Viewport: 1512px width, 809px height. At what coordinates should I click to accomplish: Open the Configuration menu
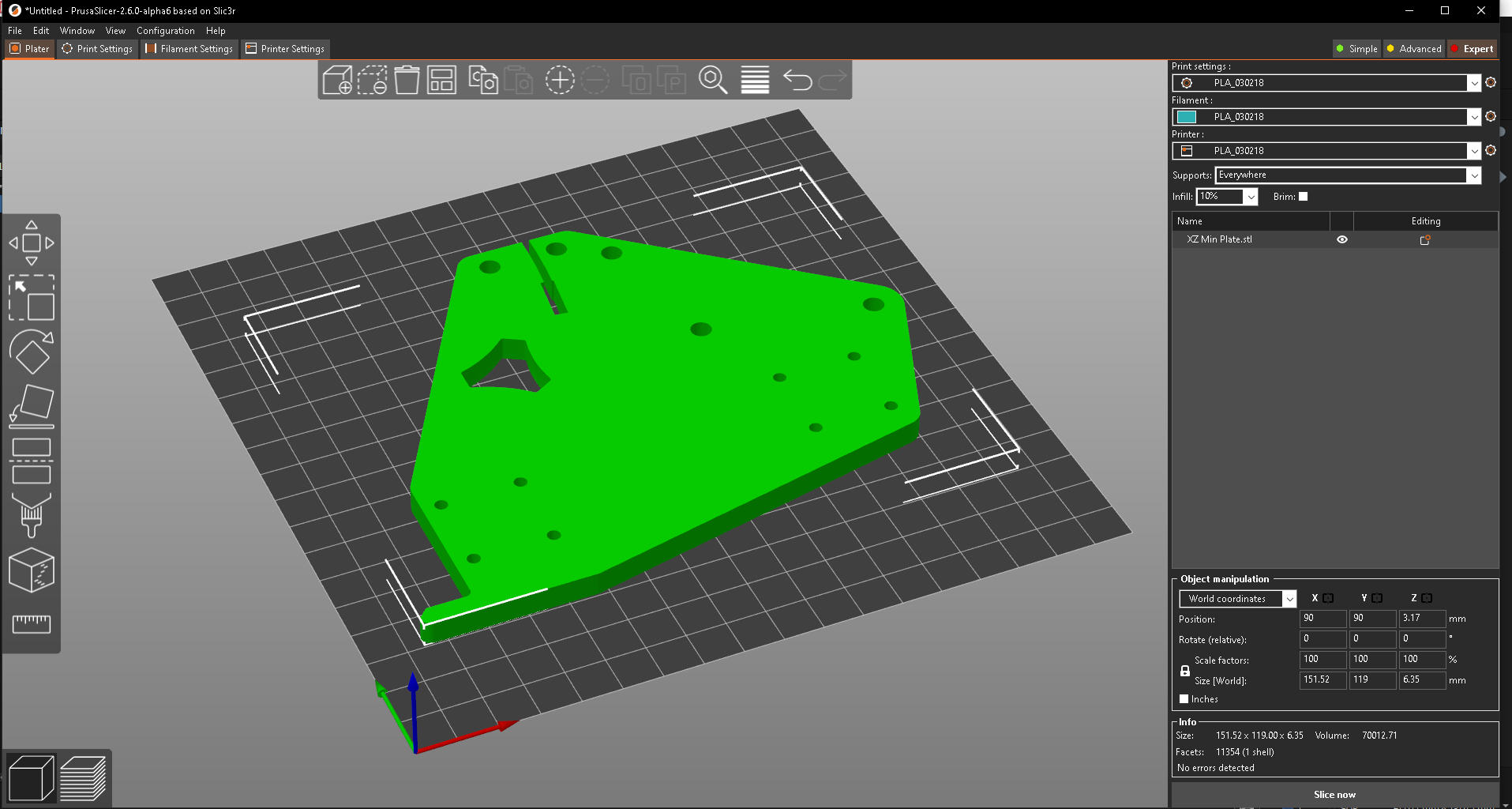pyautogui.click(x=166, y=31)
